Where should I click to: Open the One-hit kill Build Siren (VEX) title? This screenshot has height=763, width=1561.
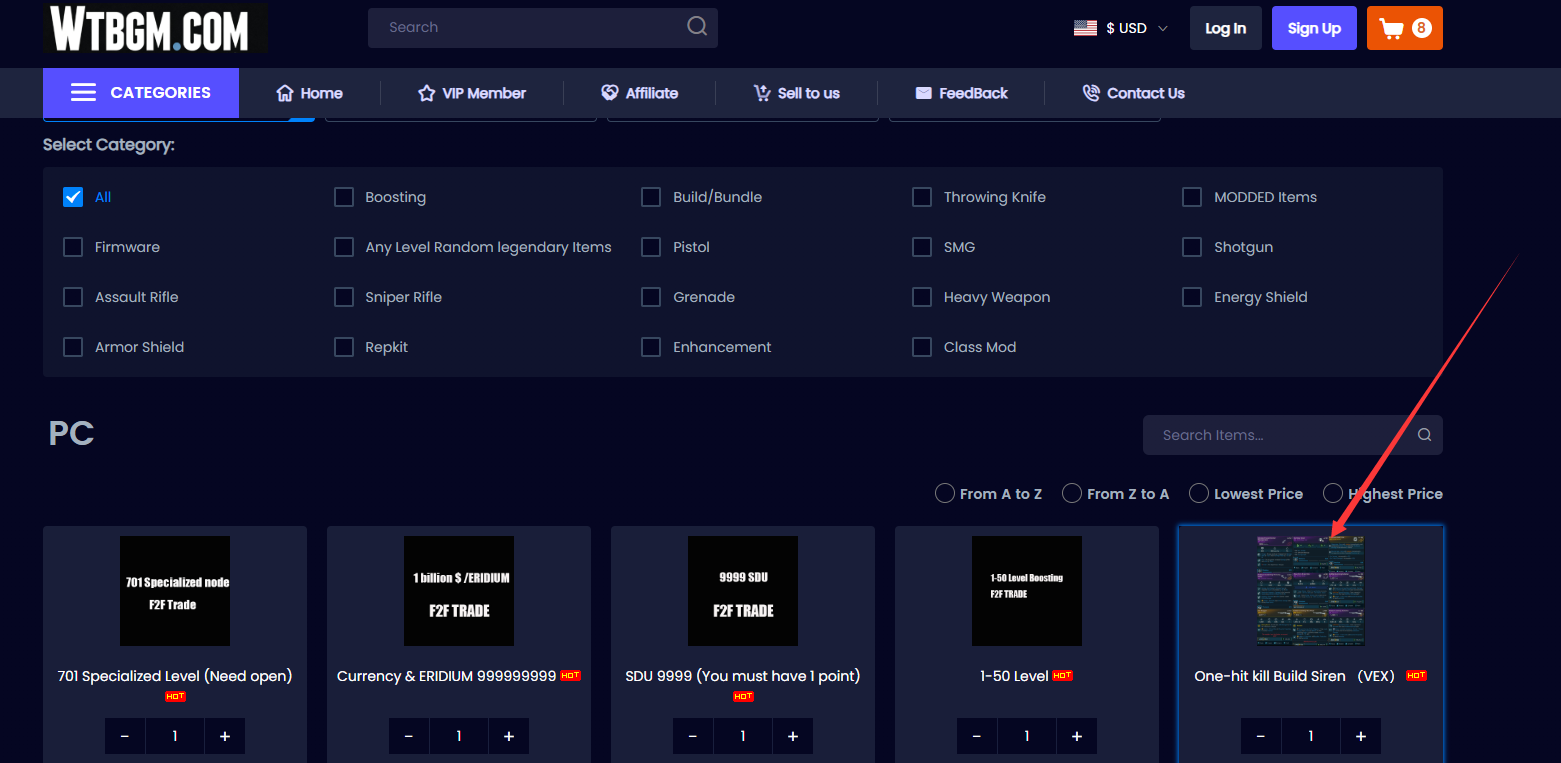(1294, 676)
